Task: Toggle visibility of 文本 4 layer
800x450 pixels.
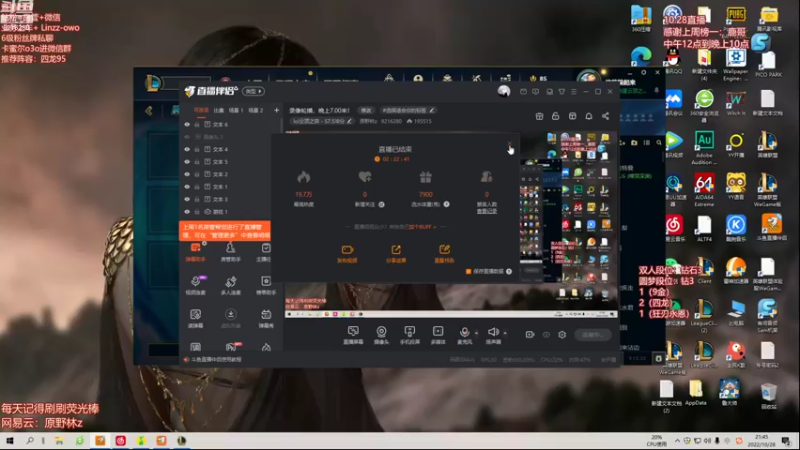Action: [x=187, y=149]
